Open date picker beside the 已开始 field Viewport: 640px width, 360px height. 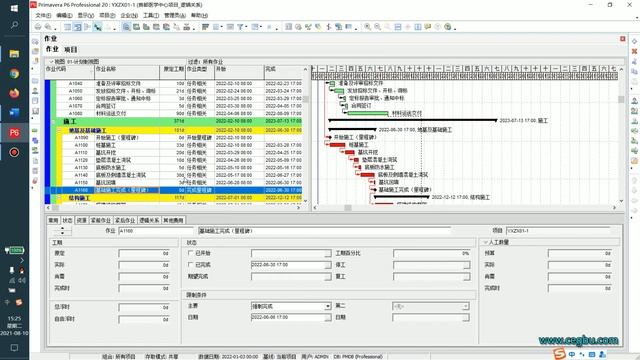pos(327,253)
